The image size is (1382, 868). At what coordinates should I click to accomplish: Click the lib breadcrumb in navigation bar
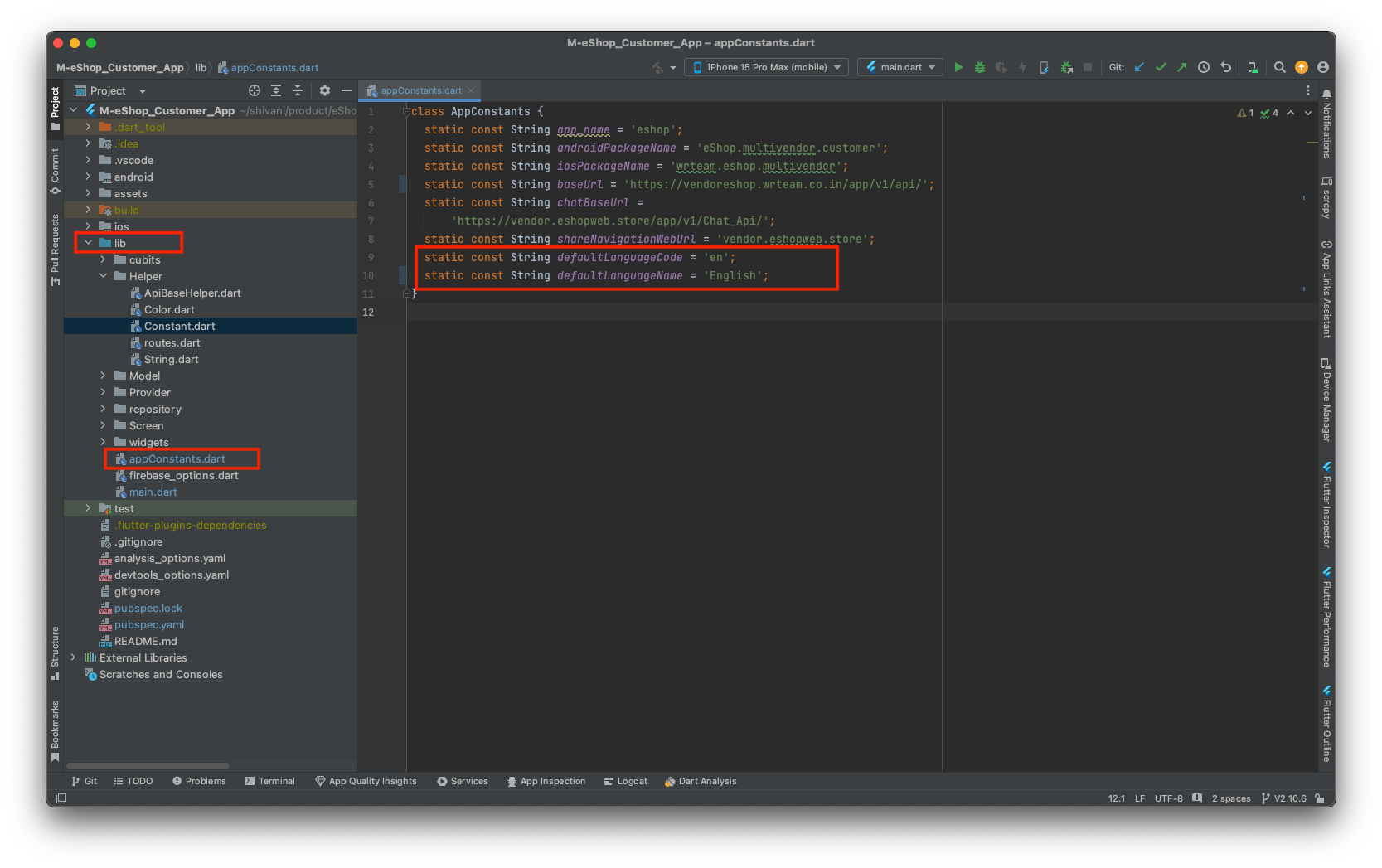[201, 68]
